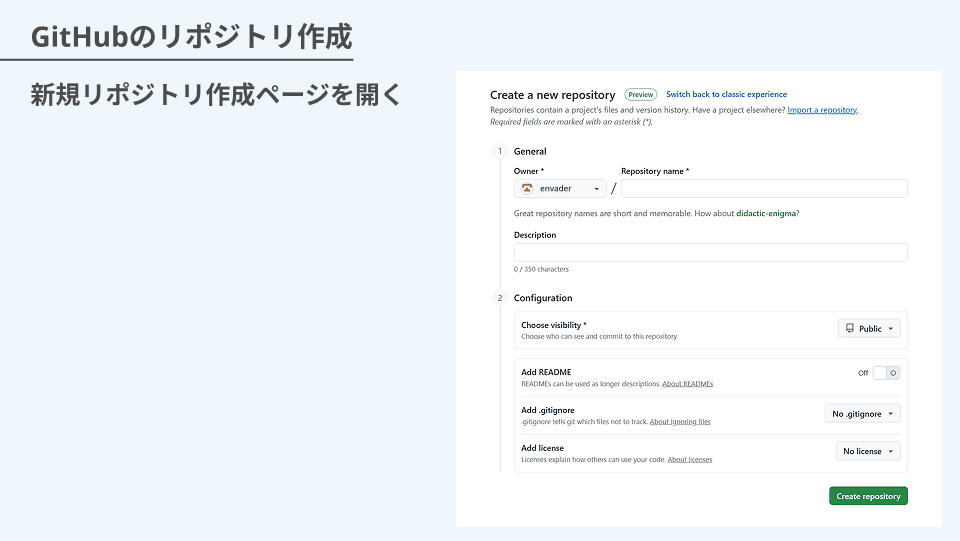960x541 pixels.
Task: Click the slide title GitHubのリポジトリ作成
Action: tap(192, 37)
